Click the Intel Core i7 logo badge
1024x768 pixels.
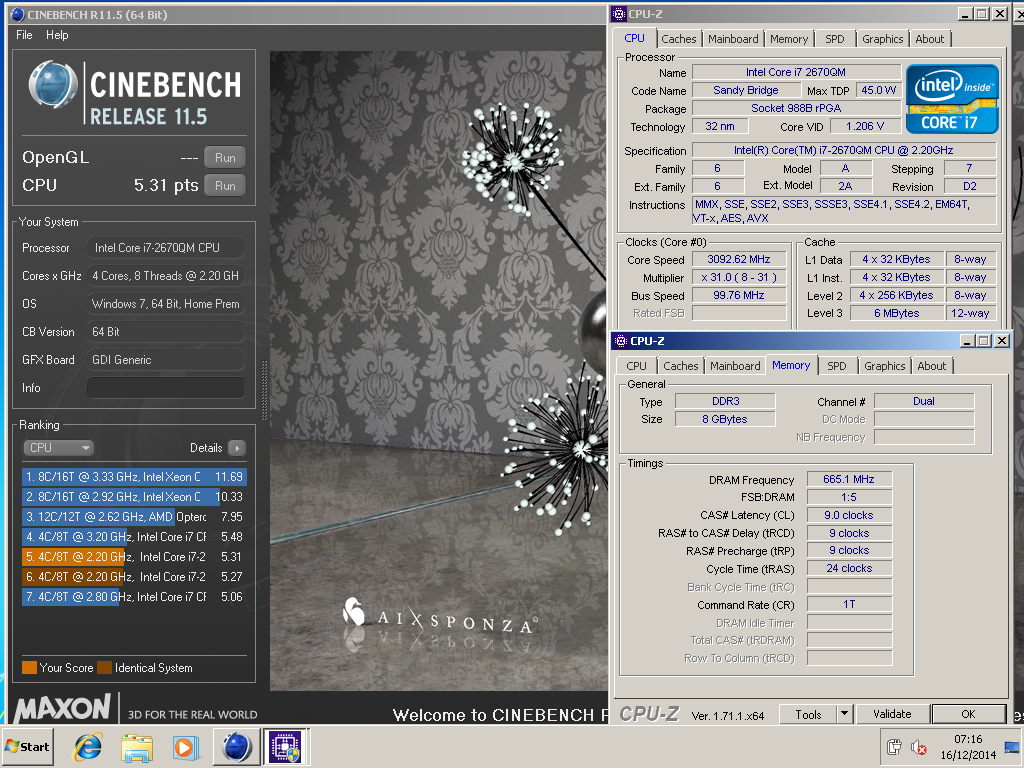point(952,99)
